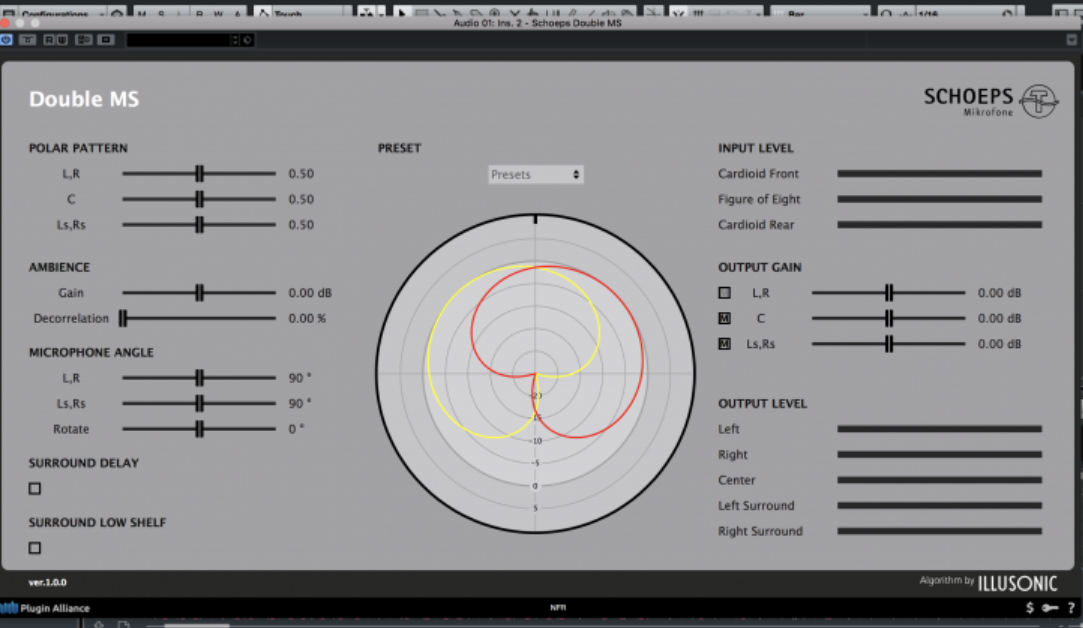Click the Ambience Gain slider

[x=199, y=293]
